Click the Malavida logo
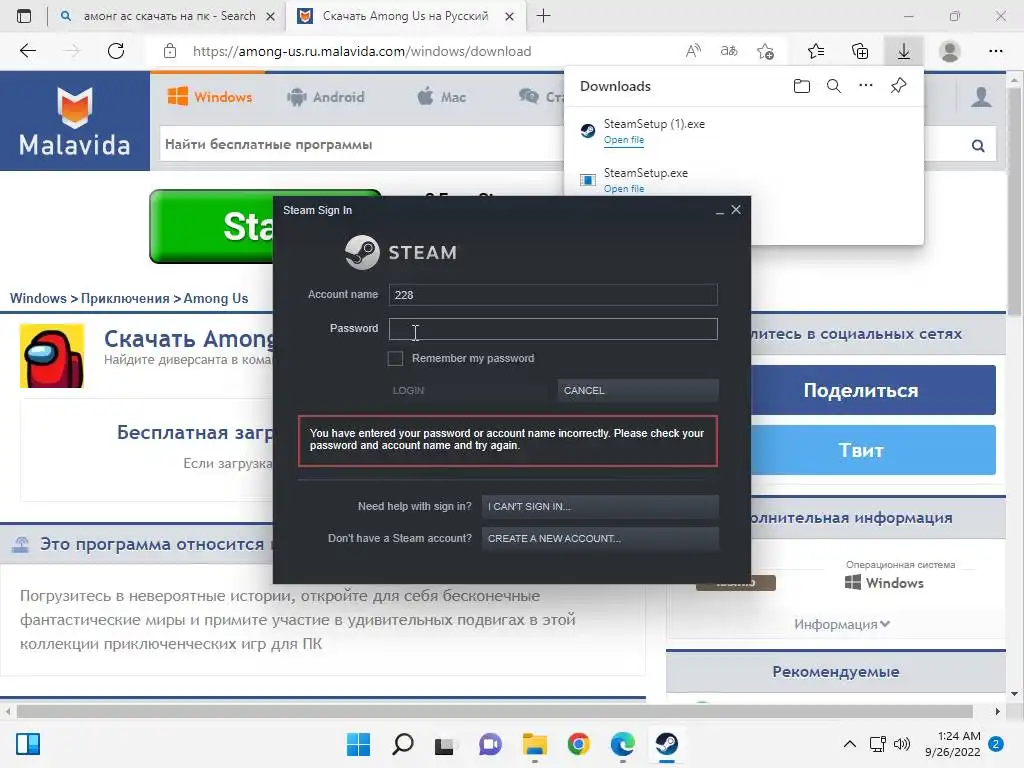Viewport: 1024px width, 768px height. [75, 121]
